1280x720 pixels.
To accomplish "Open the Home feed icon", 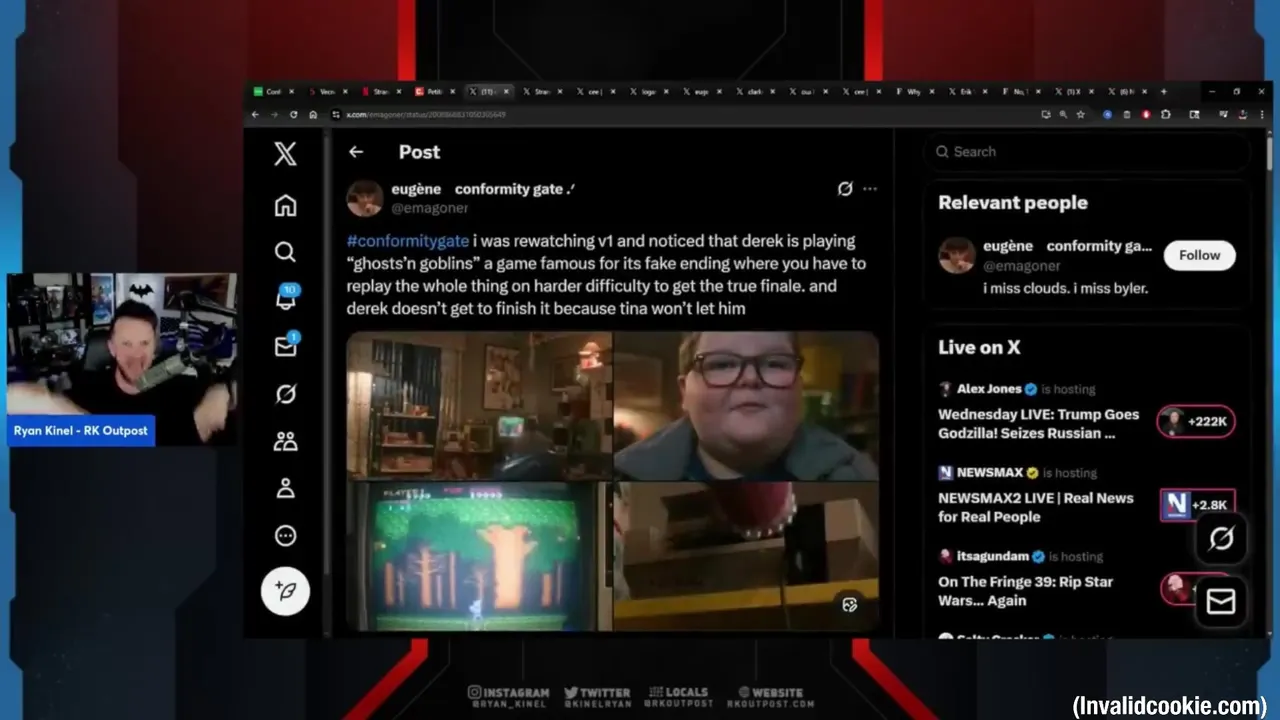I will click(285, 205).
